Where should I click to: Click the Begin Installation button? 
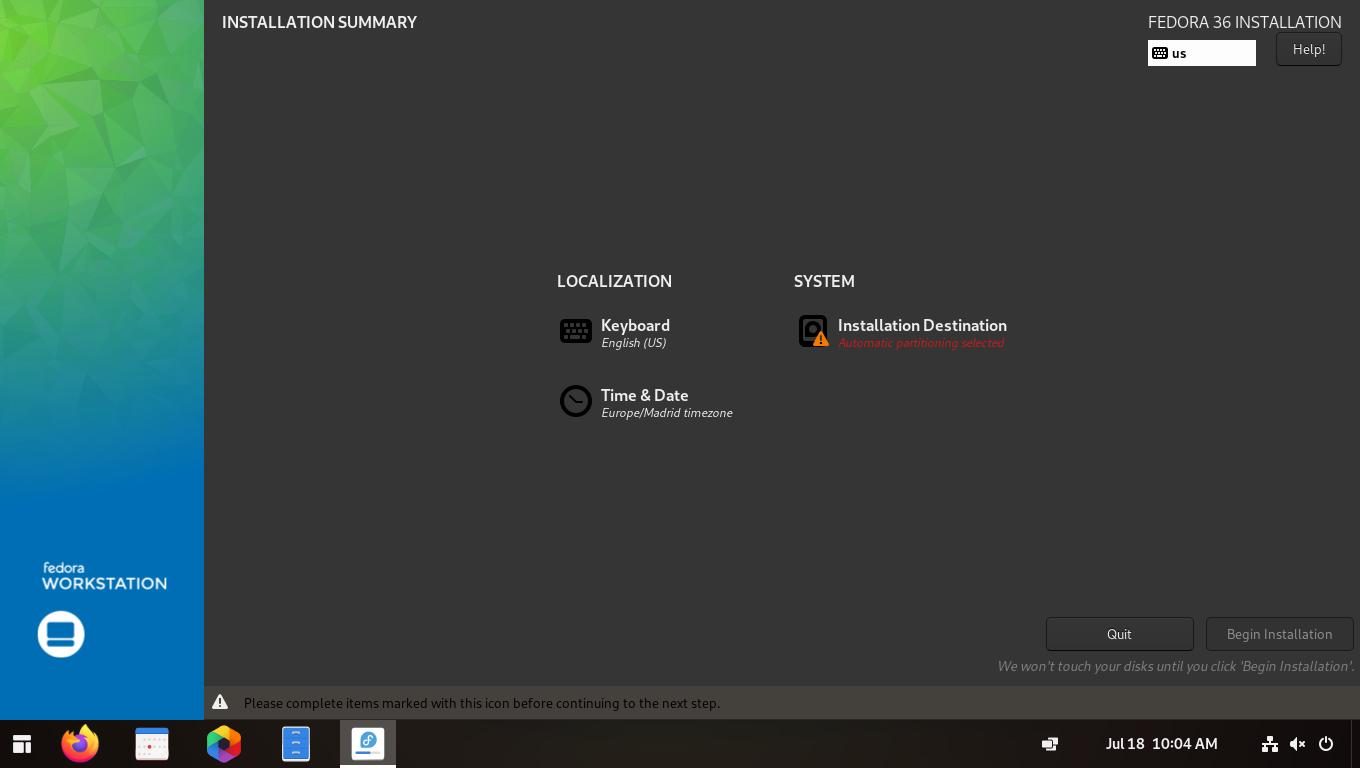[1280, 634]
